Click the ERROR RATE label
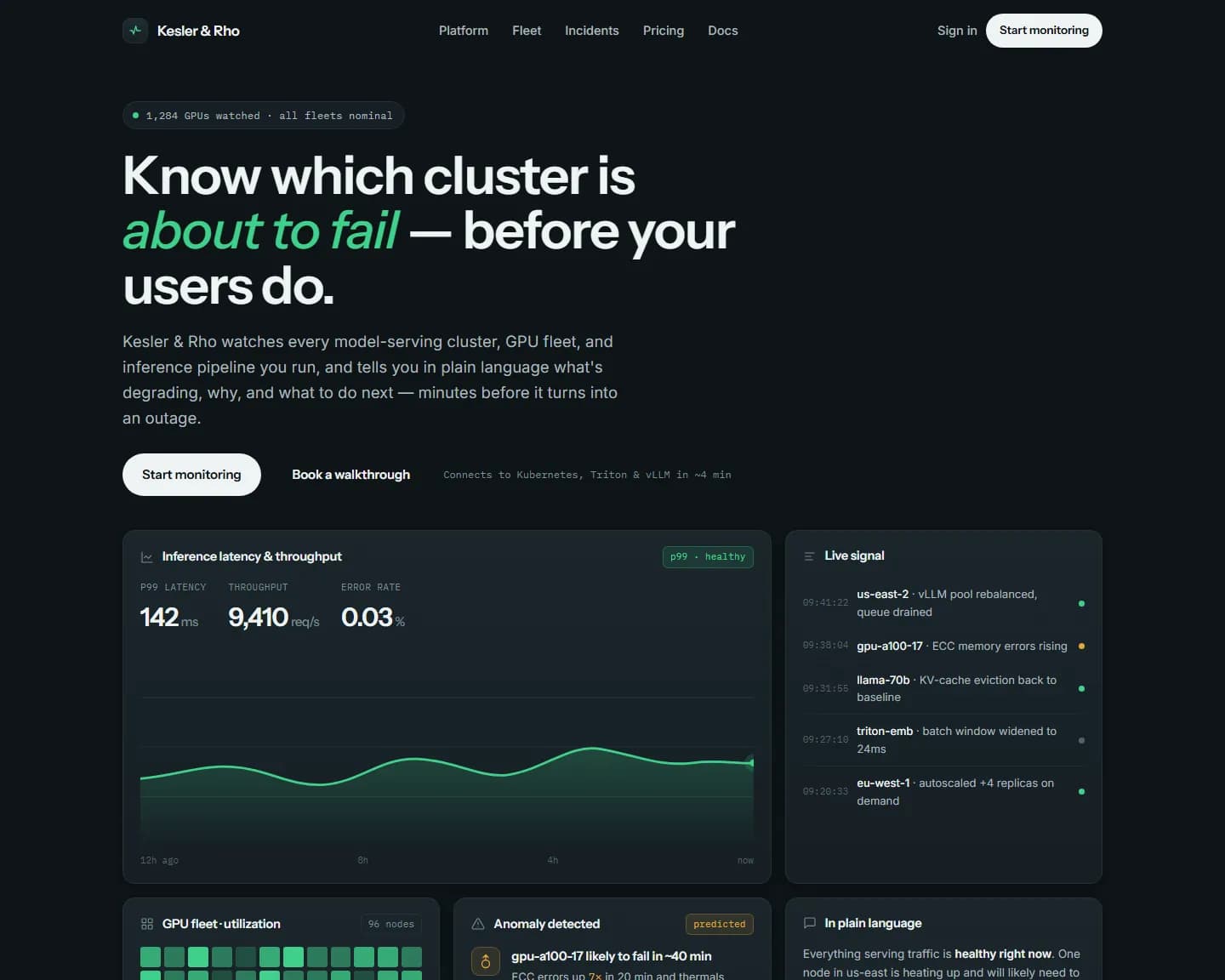1225x980 pixels. point(371,587)
